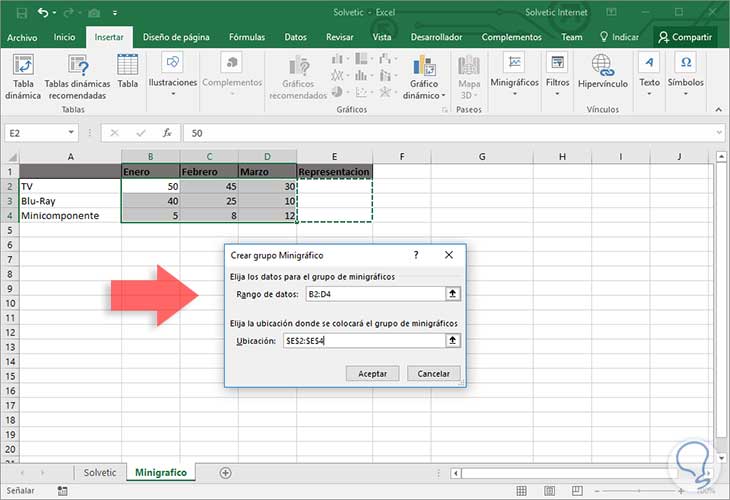The height and width of the screenshot is (500, 730).
Task: Click the insert function fx icon
Action: coord(167,132)
